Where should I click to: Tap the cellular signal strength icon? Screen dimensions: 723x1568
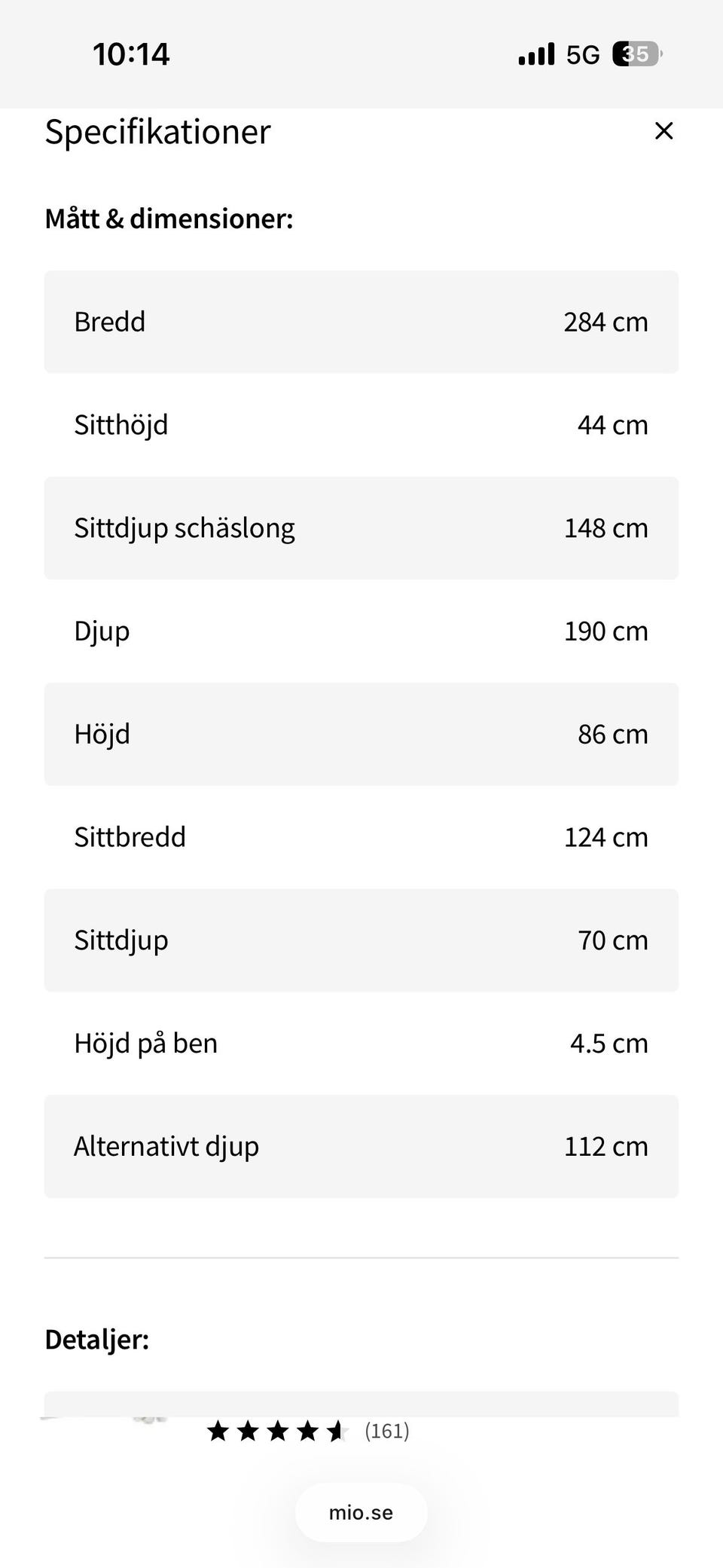(536, 54)
